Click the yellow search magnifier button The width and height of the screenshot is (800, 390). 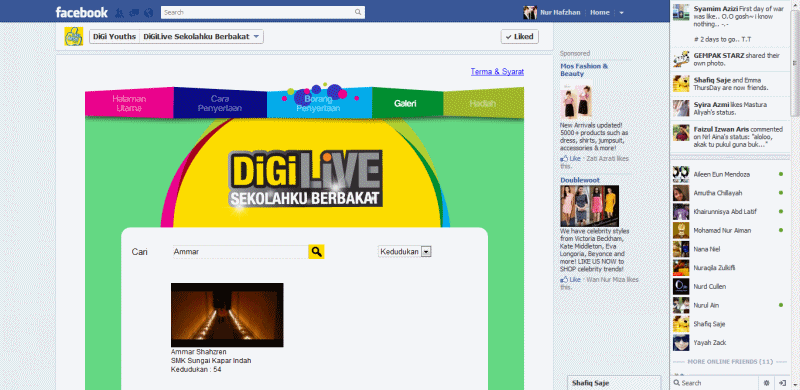(316, 252)
